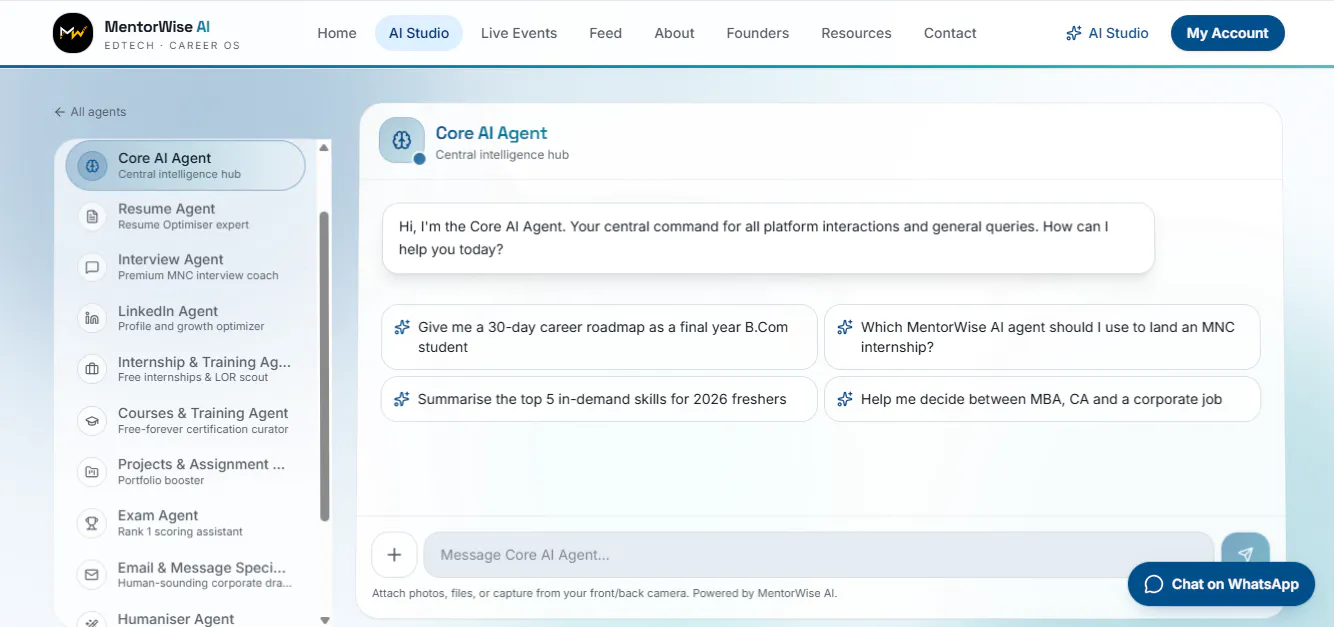
Task: Click the Internship & Training briefcase icon
Action: (92, 369)
